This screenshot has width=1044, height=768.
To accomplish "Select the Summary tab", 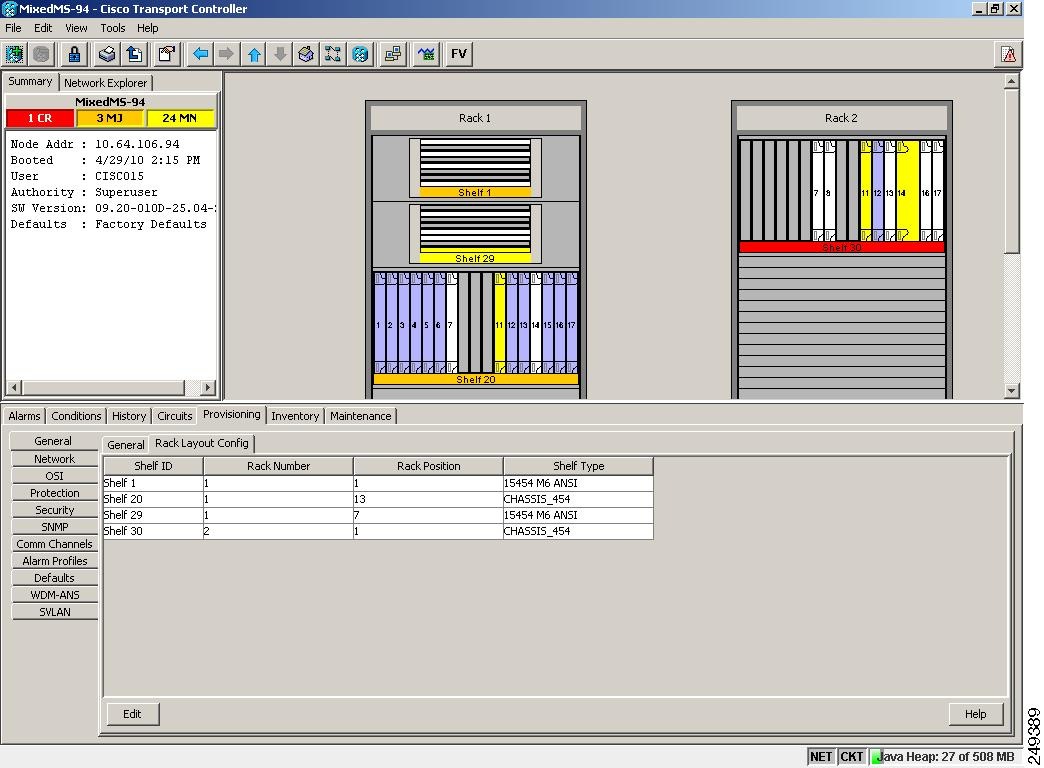I will [30, 81].
